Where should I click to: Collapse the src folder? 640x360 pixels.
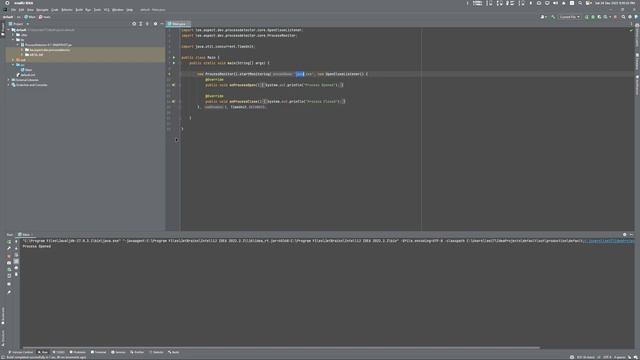point(13,65)
